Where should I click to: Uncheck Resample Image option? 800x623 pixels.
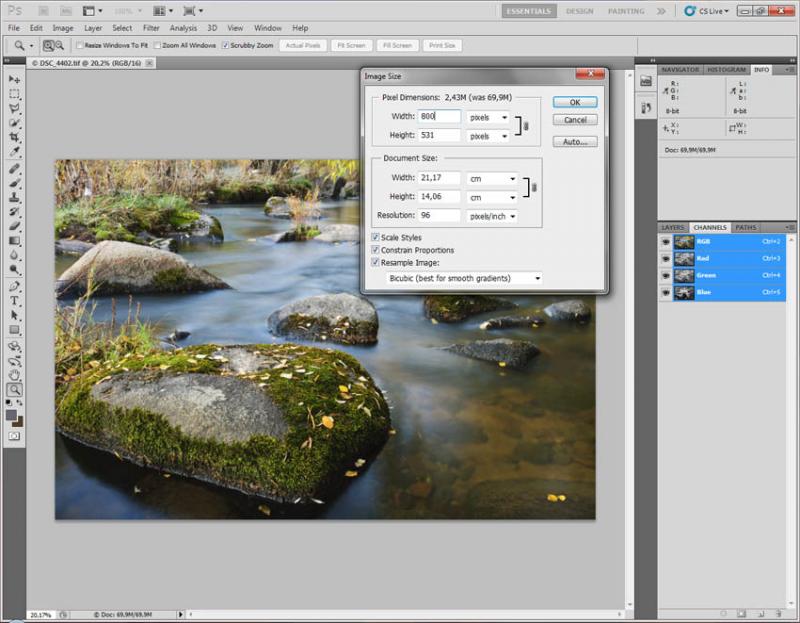(376, 262)
